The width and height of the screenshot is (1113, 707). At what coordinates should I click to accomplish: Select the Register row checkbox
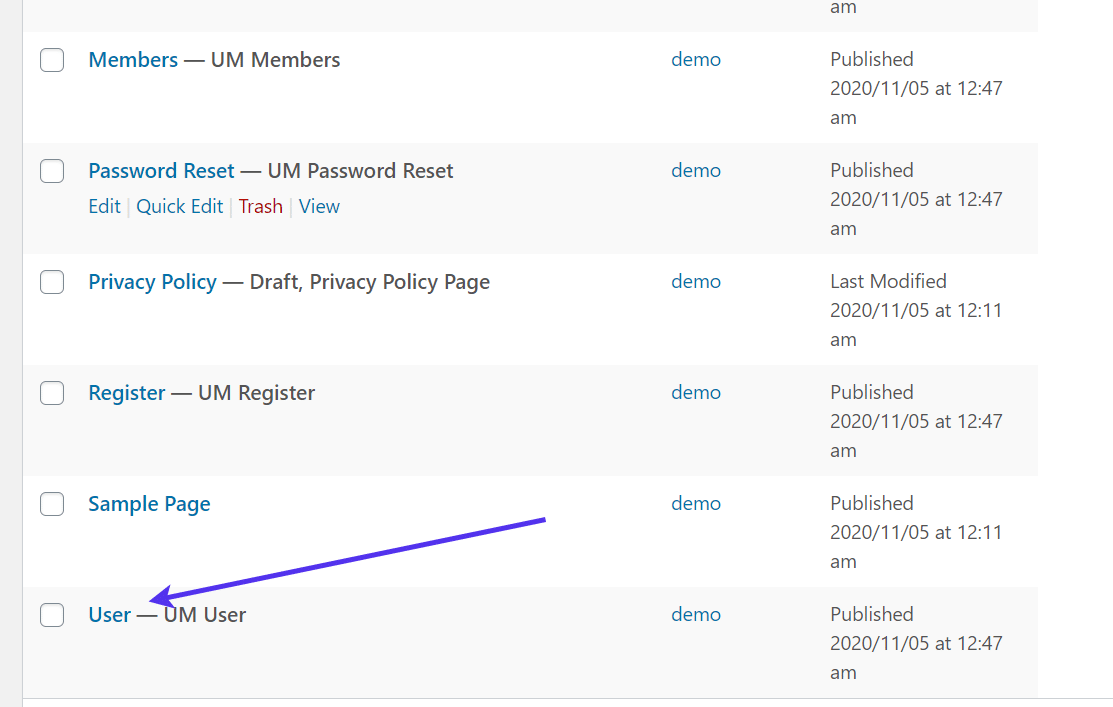[x=52, y=393]
